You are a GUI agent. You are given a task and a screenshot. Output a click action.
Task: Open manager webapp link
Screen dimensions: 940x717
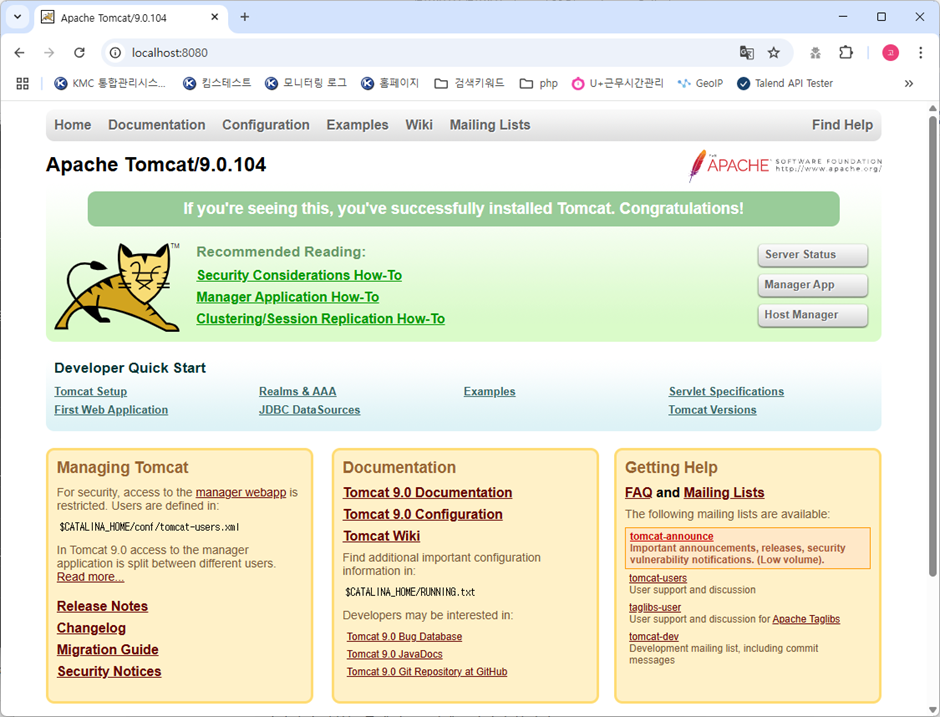click(240, 492)
